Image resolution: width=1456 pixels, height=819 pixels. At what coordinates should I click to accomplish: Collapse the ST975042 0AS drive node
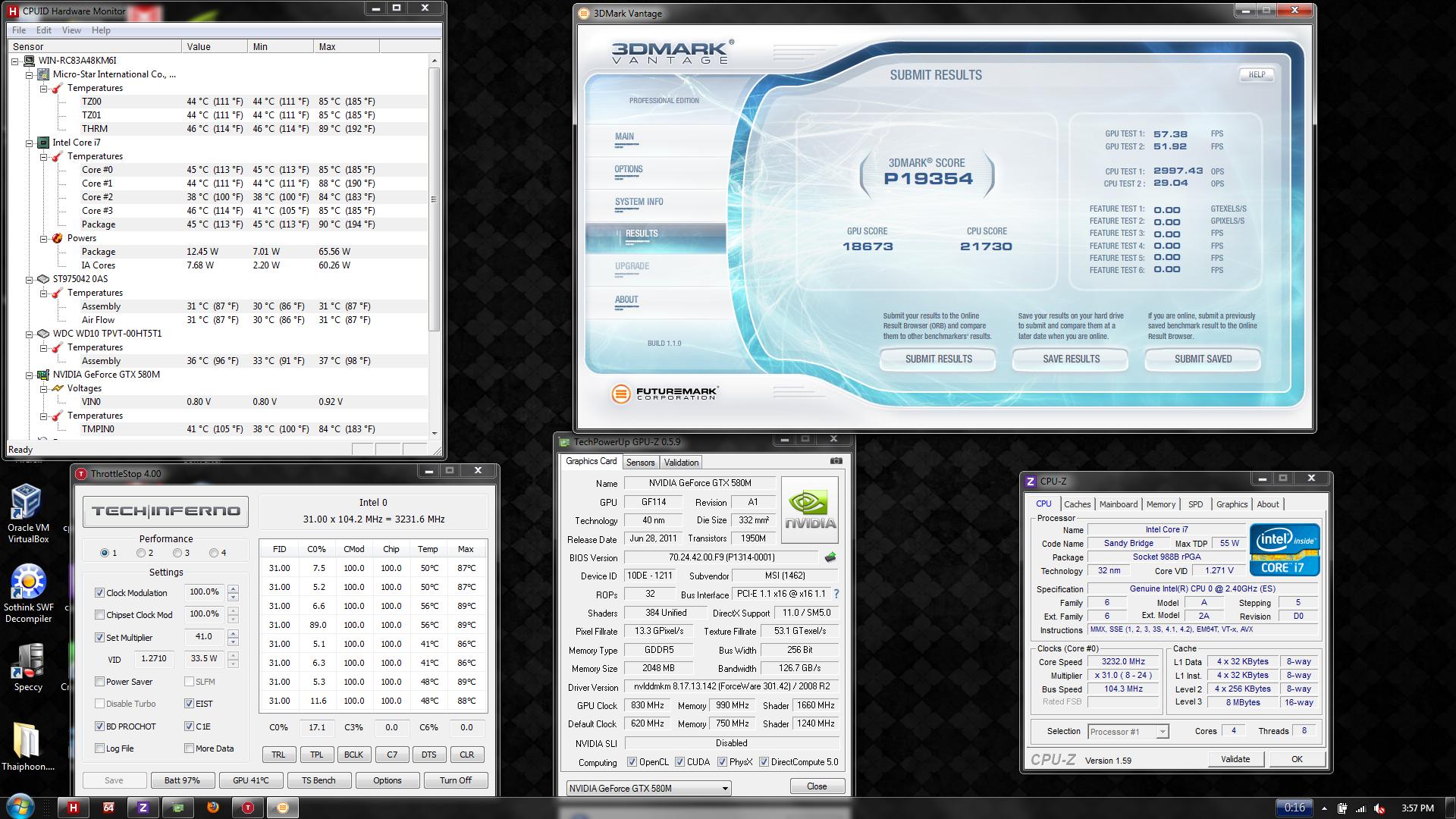click(x=29, y=279)
